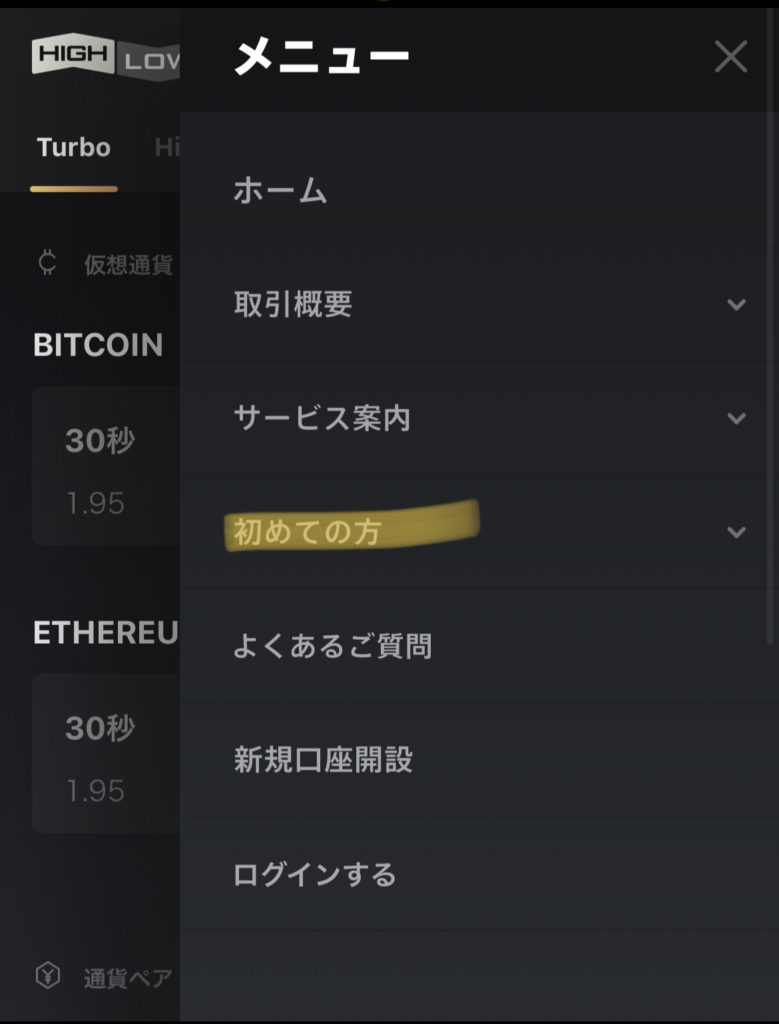Close the メニュー panel with X icon
The width and height of the screenshot is (779, 1024).
(731, 57)
